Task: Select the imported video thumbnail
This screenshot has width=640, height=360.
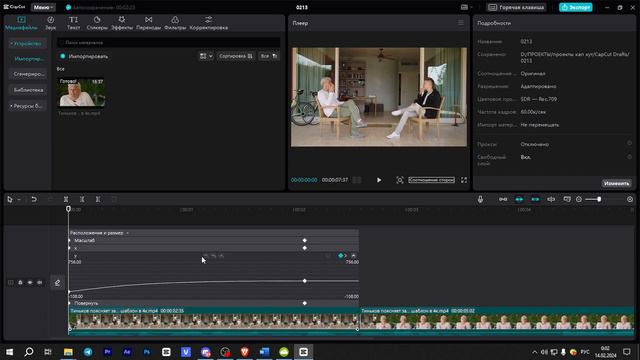Action: click(x=82, y=93)
